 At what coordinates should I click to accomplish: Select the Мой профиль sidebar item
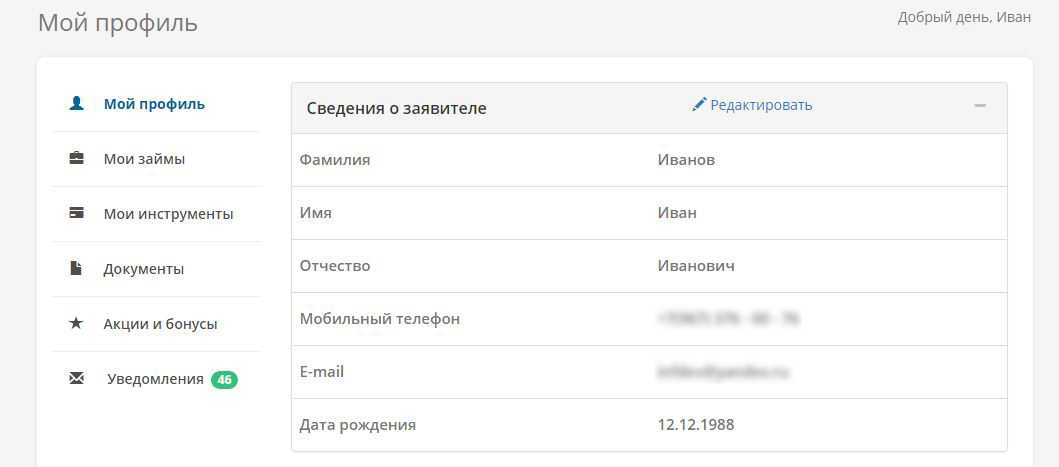(156, 104)
